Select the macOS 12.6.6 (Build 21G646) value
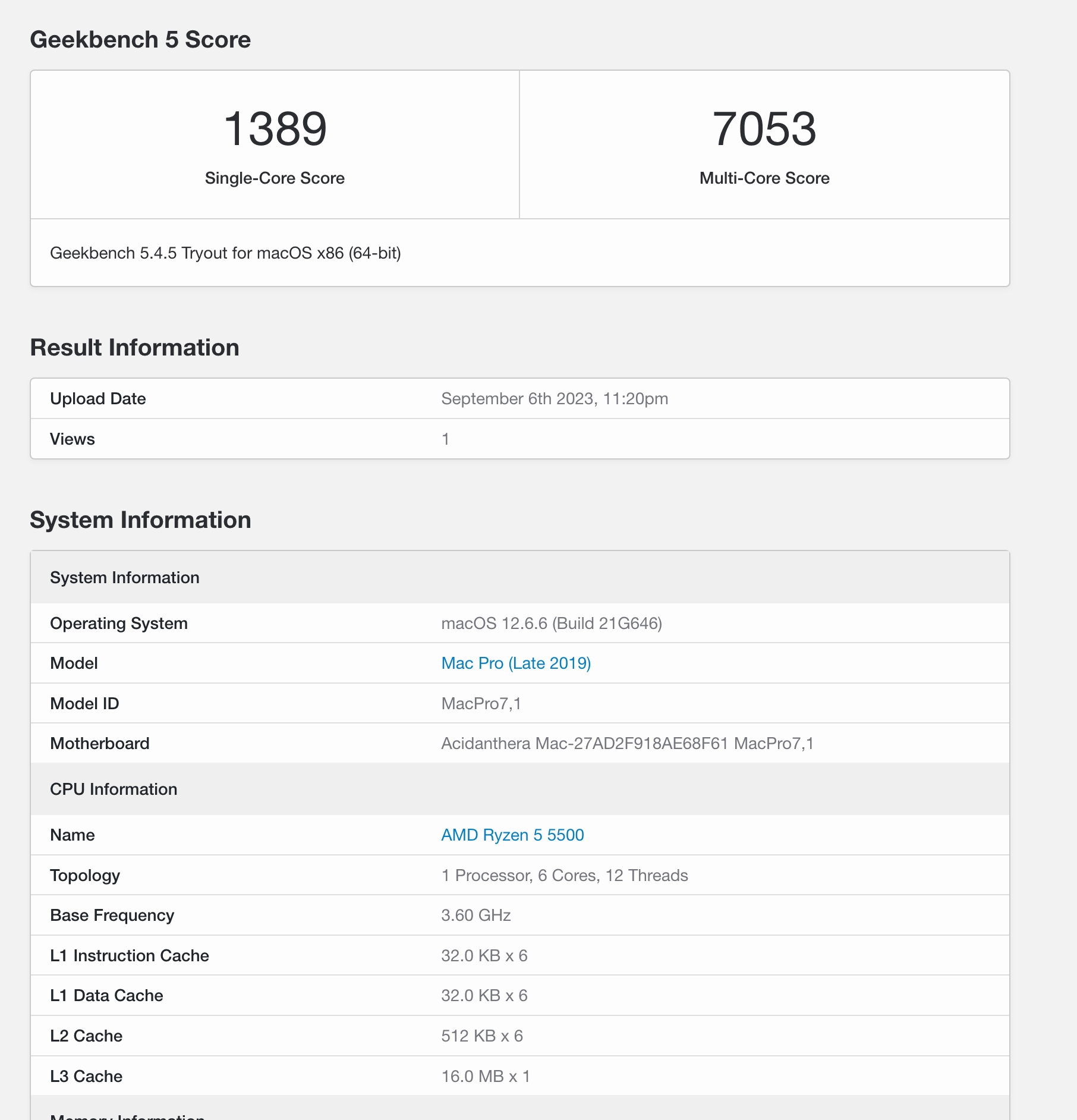The height and width of the screenshot is (1120, 1077). (x=552, y=623)
